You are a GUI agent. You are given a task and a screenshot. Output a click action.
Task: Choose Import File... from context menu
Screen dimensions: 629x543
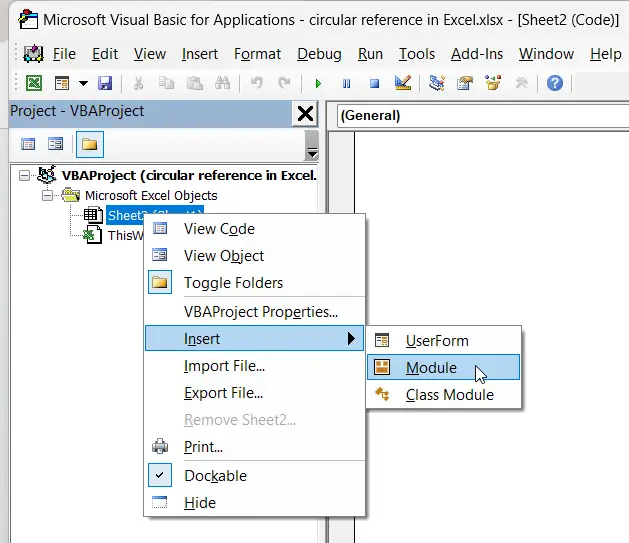coord(255,366)
